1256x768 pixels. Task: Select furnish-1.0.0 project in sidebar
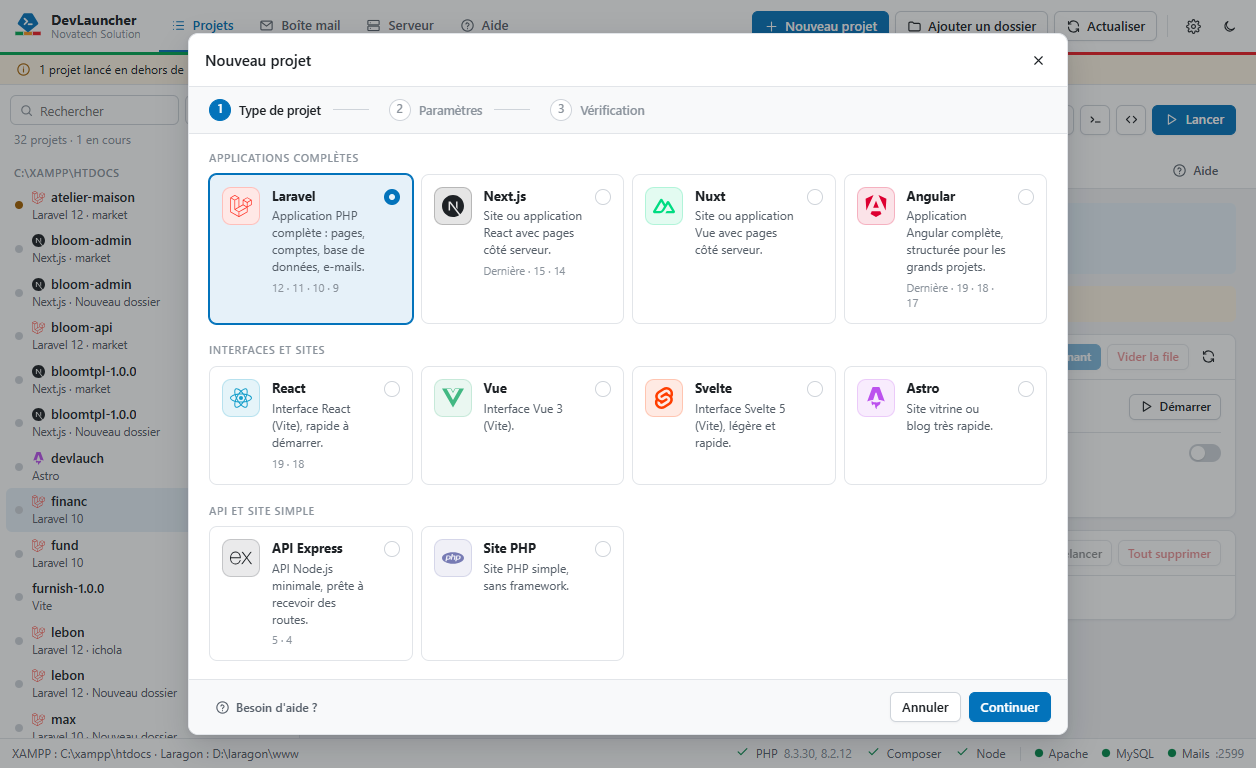point(97,597)
